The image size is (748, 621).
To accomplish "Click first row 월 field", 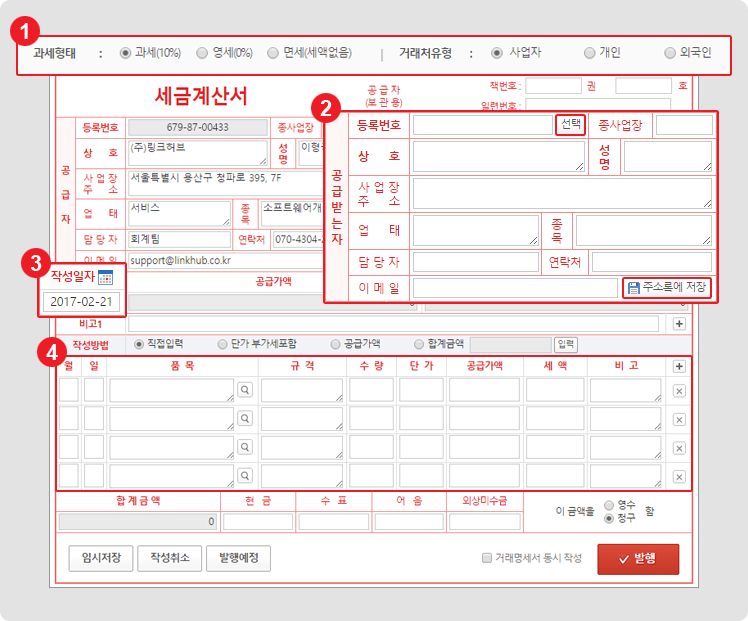I will (69, 390).
